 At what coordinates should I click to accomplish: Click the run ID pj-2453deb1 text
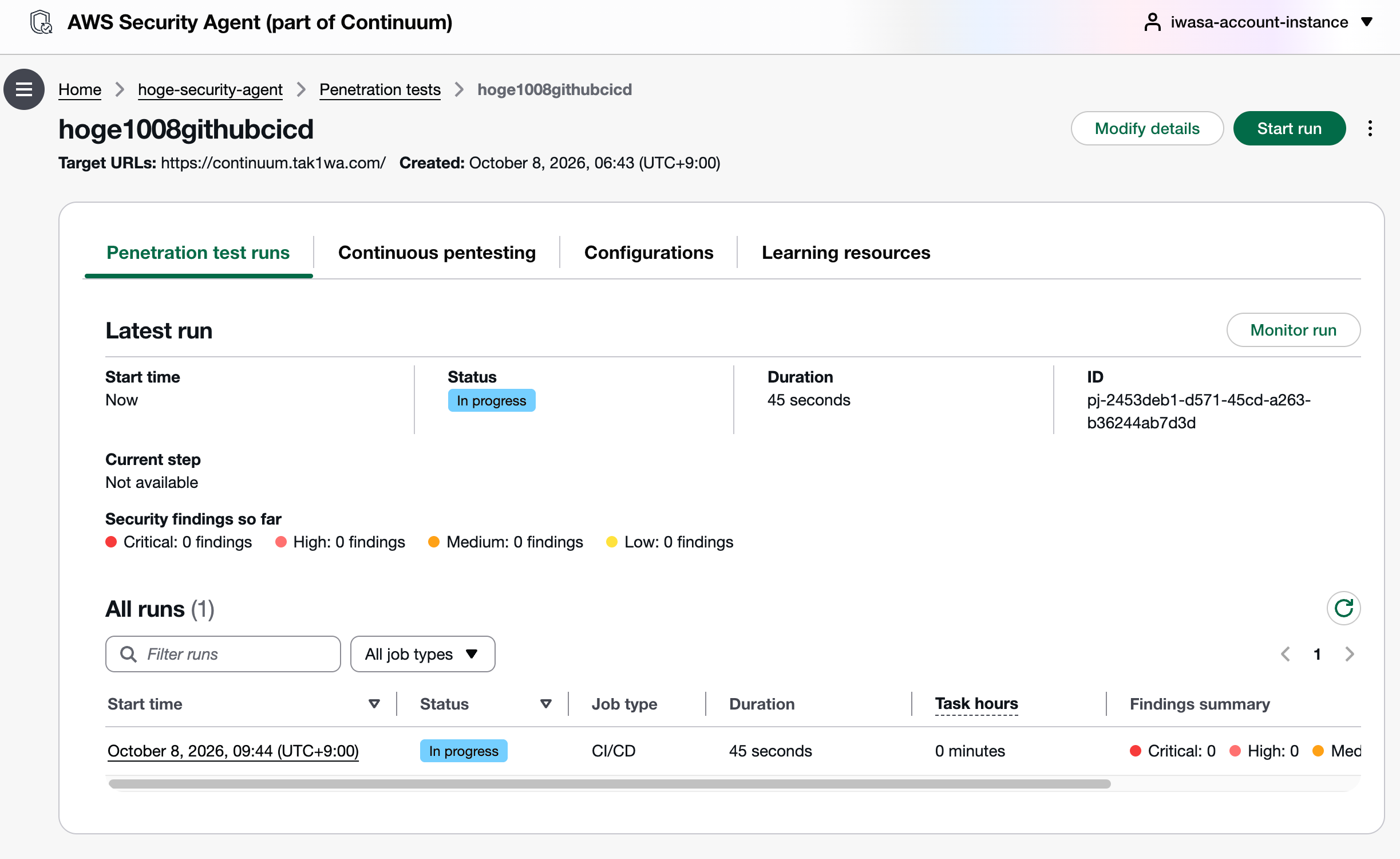(1199, 411)
